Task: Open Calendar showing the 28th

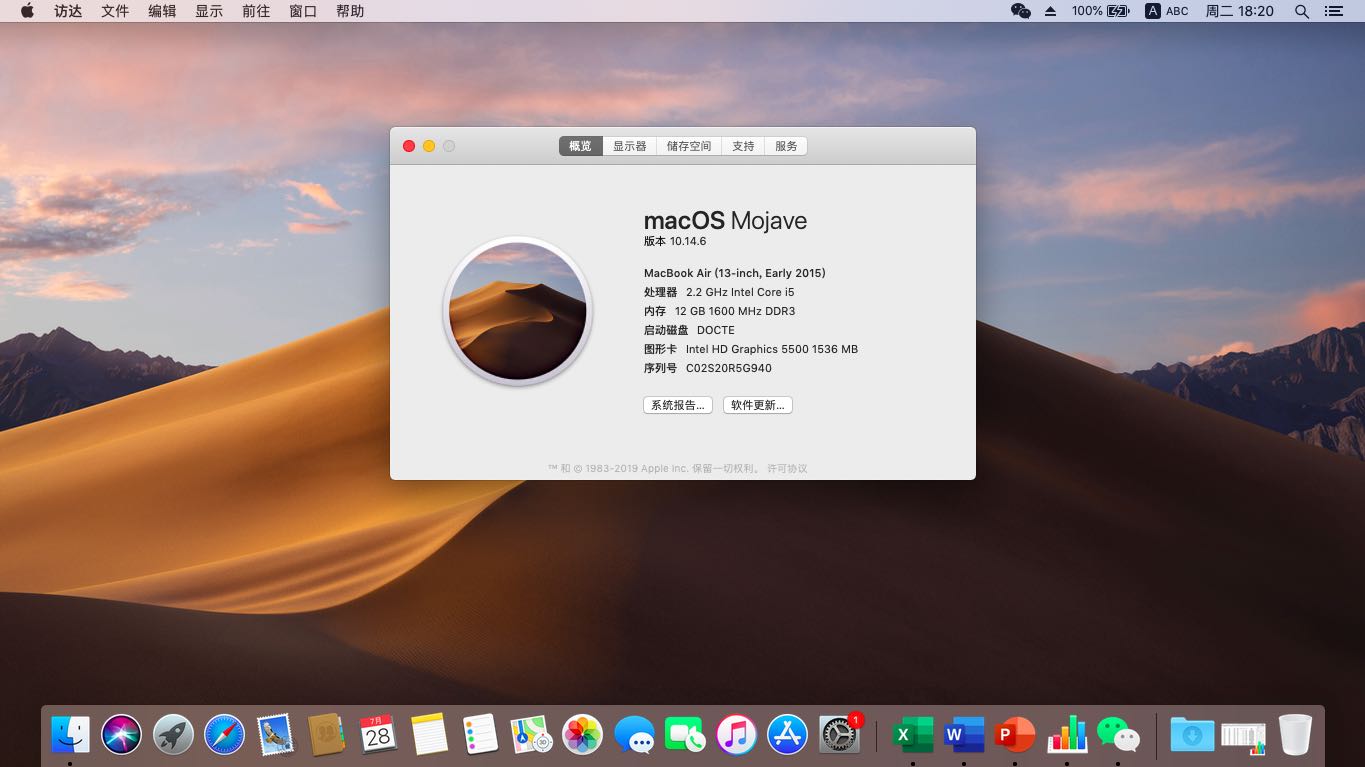Action: click(378, 735)
